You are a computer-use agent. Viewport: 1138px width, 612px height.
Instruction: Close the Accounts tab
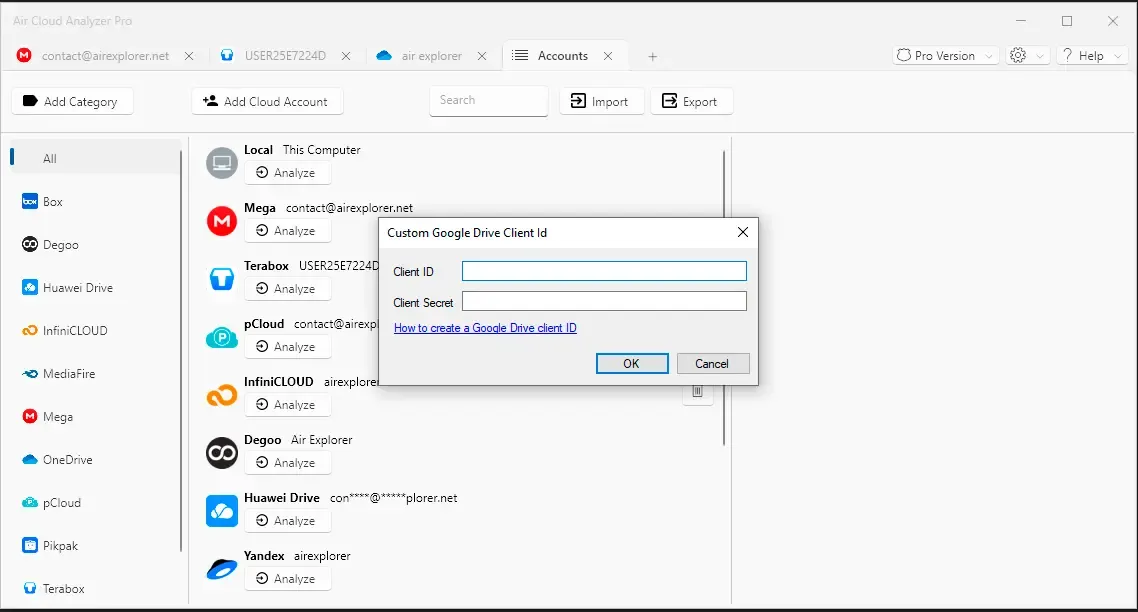608,56
